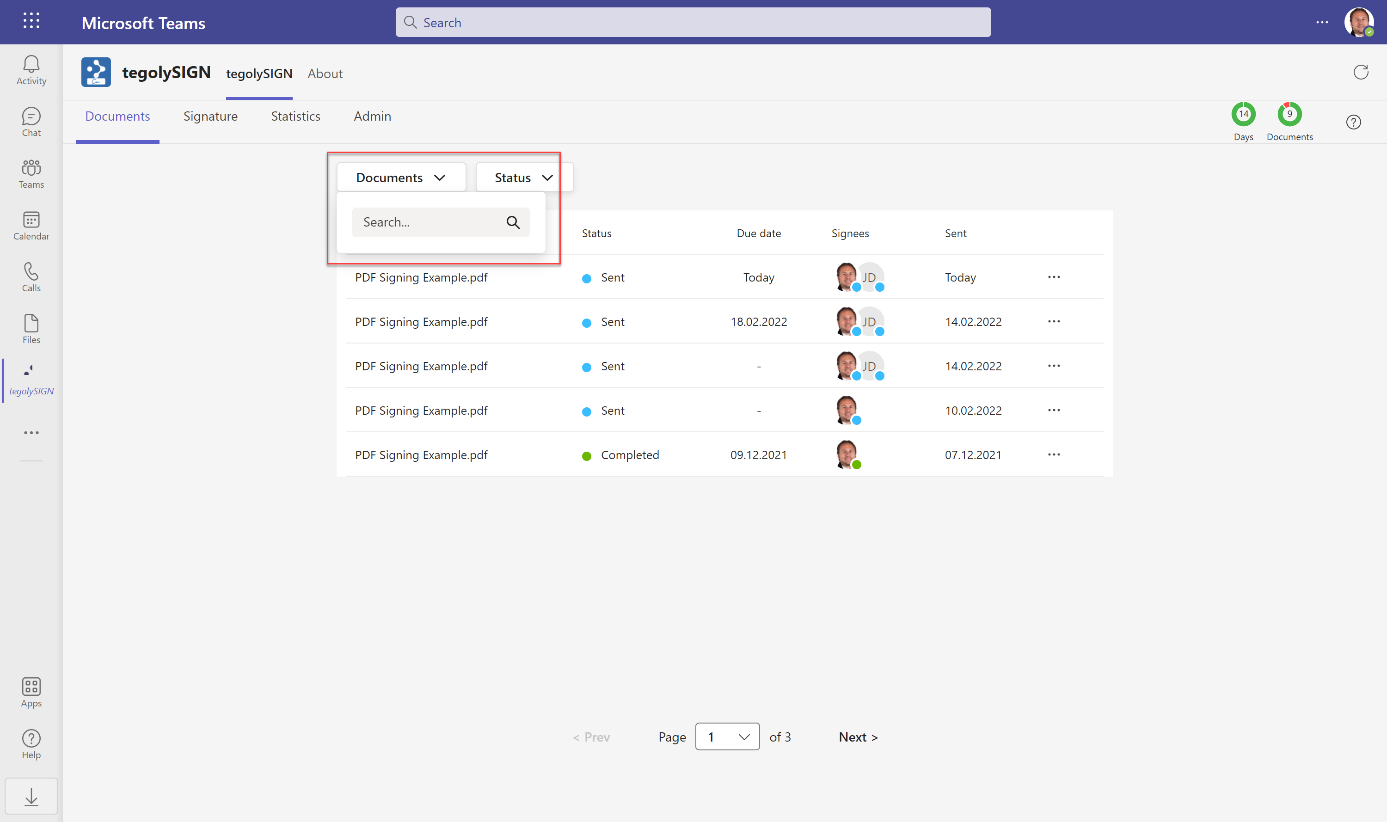Viewport: 1387px width, 822px height.
Task: Open the About tab
Action: tap(325, 74)
